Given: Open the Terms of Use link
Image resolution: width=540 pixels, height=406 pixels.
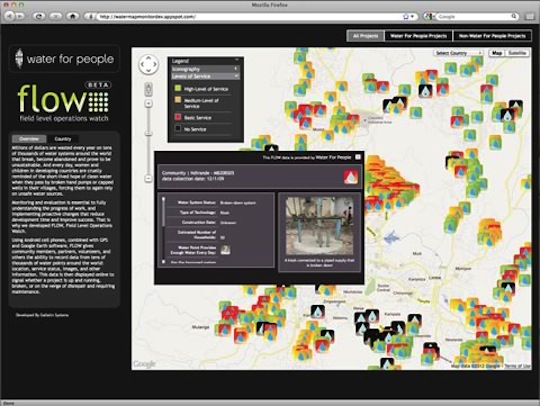Looking at the screenshot, I should point(518,366).
